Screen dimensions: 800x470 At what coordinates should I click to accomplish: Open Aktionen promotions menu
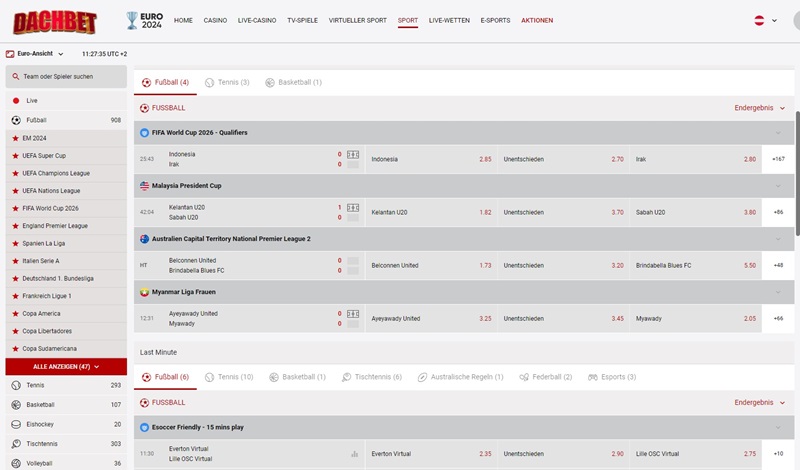point(537,20)
